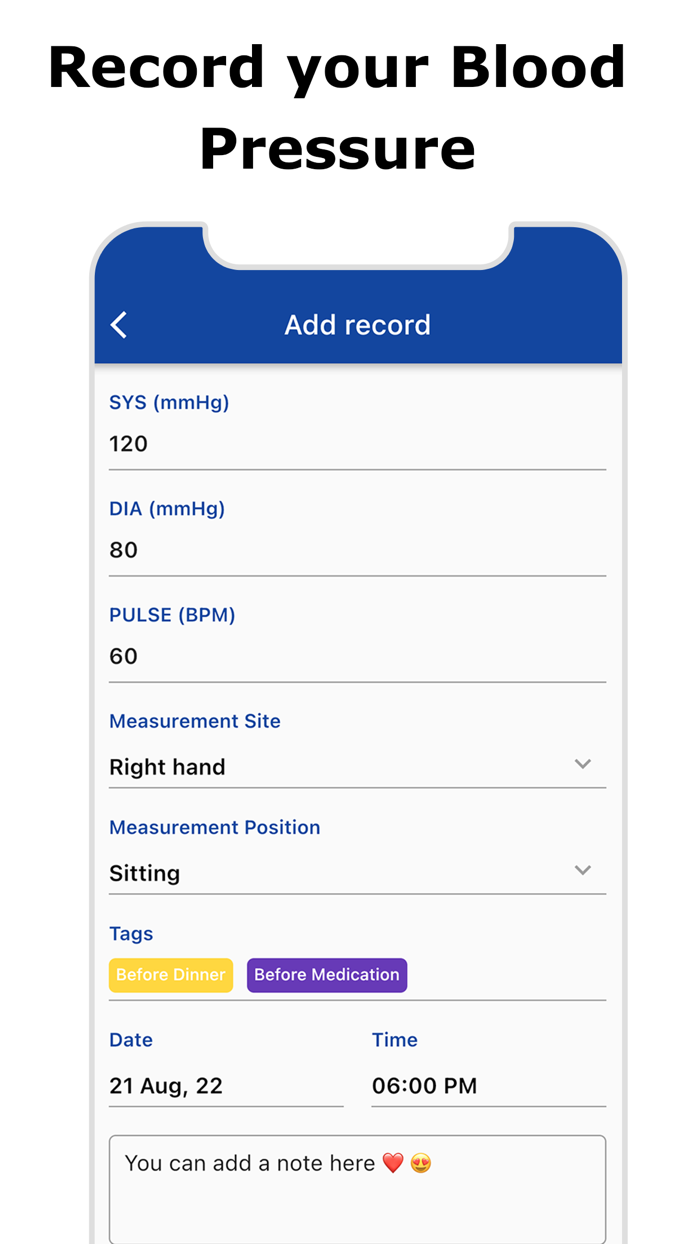This screenshot has width=700, height=1244.
Task: Click the Before Medication purple button
Action: (x=327, y=975)
